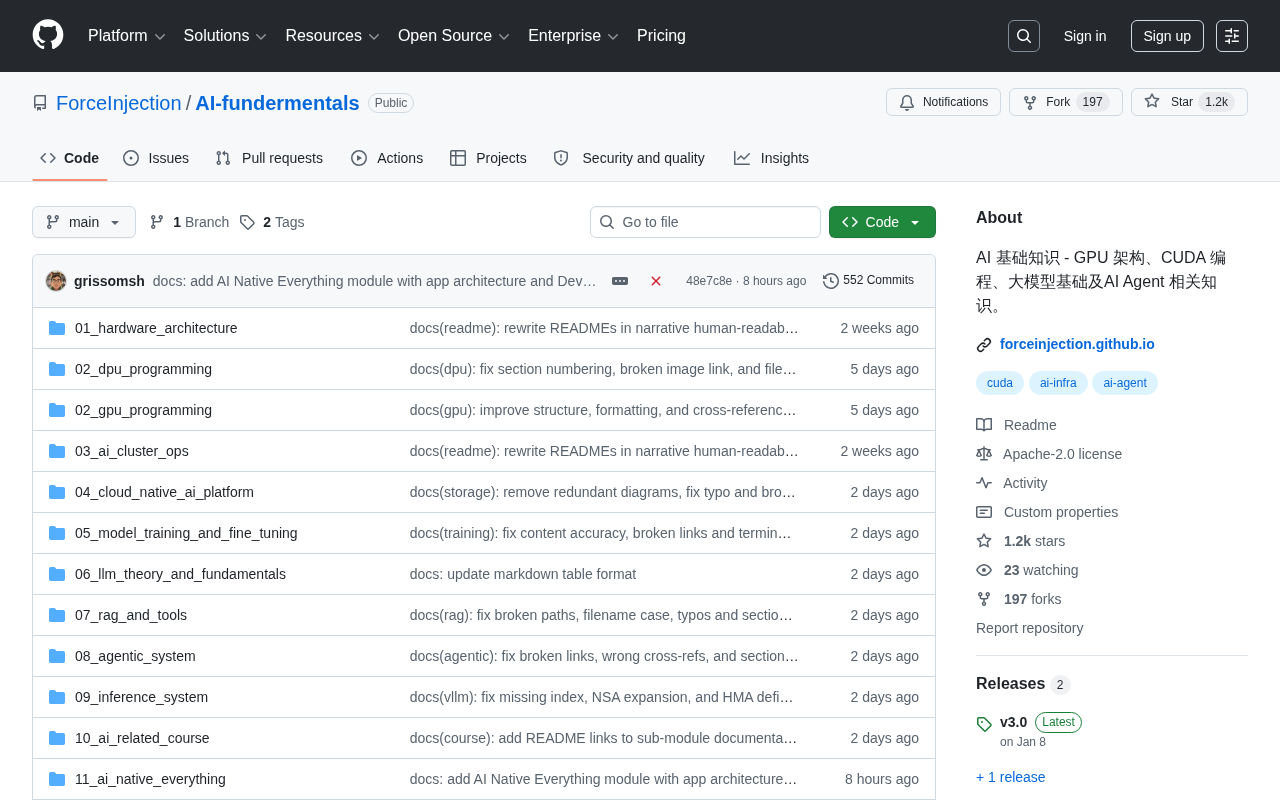
Task: Open the Projects tab
Action: 488,158
